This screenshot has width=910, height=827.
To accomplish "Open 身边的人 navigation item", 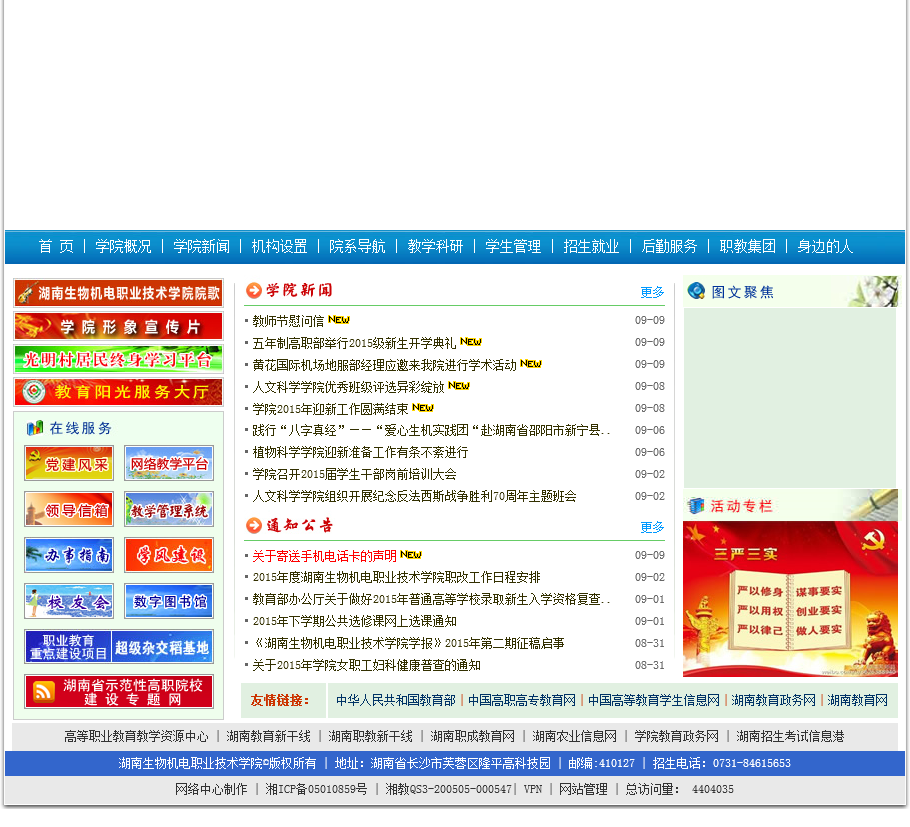I will click(x=825, y=247).
